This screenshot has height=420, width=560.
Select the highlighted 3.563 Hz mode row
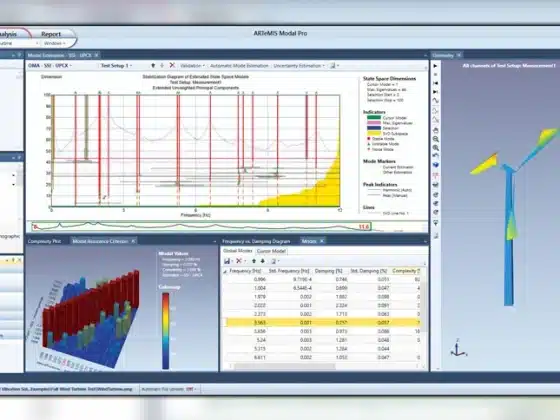(x=323, y=322)
